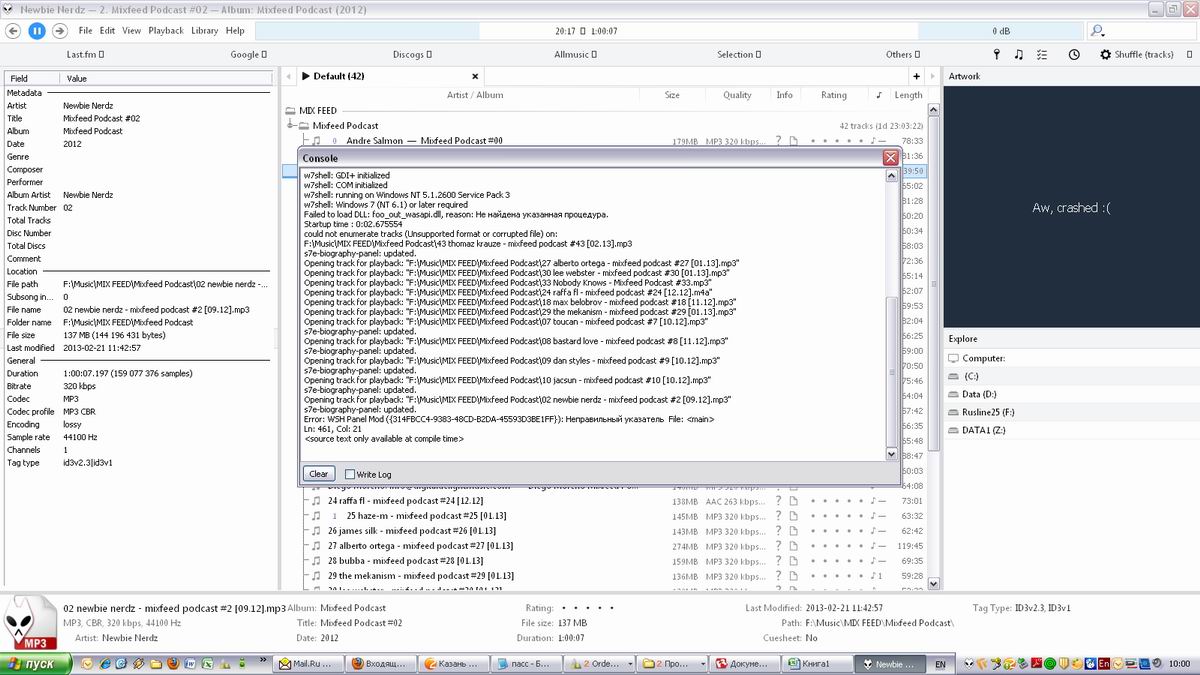Enable the Write Log checkbox
The height and width of the screenshot is (675, 1200).
click(x=350, y=474)
